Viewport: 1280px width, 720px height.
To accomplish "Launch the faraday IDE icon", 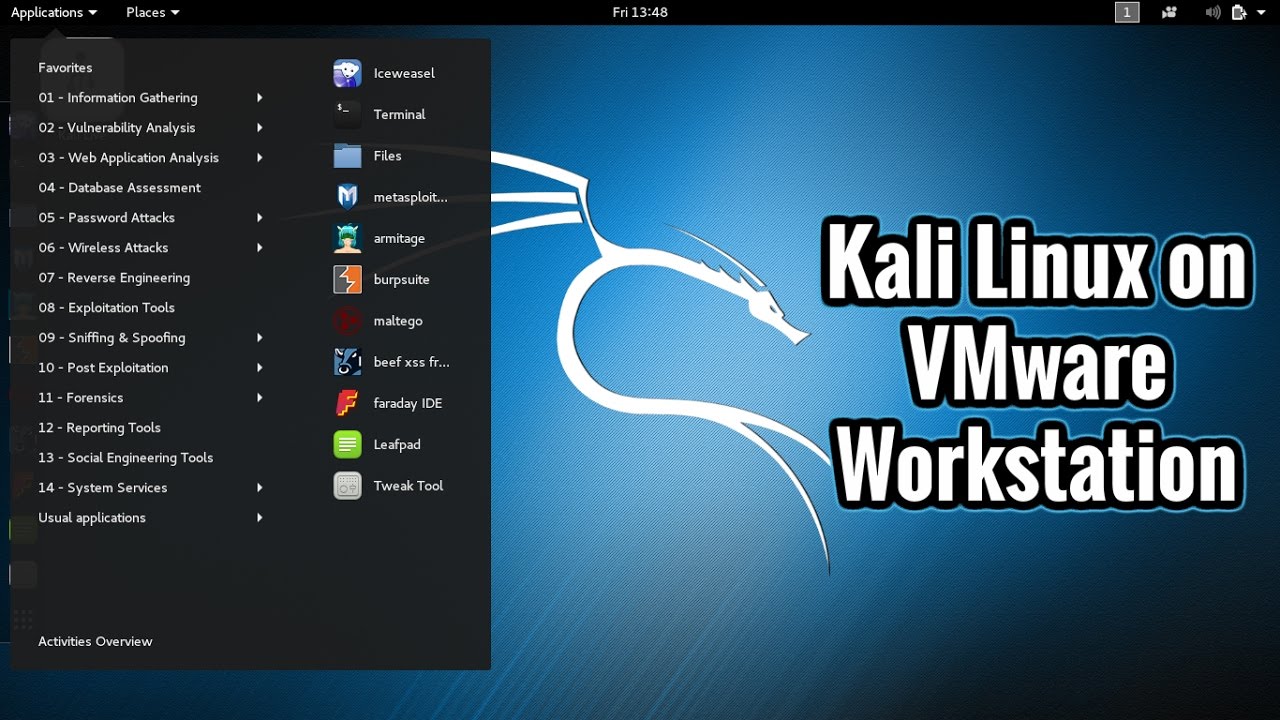I will click(347, 403).
